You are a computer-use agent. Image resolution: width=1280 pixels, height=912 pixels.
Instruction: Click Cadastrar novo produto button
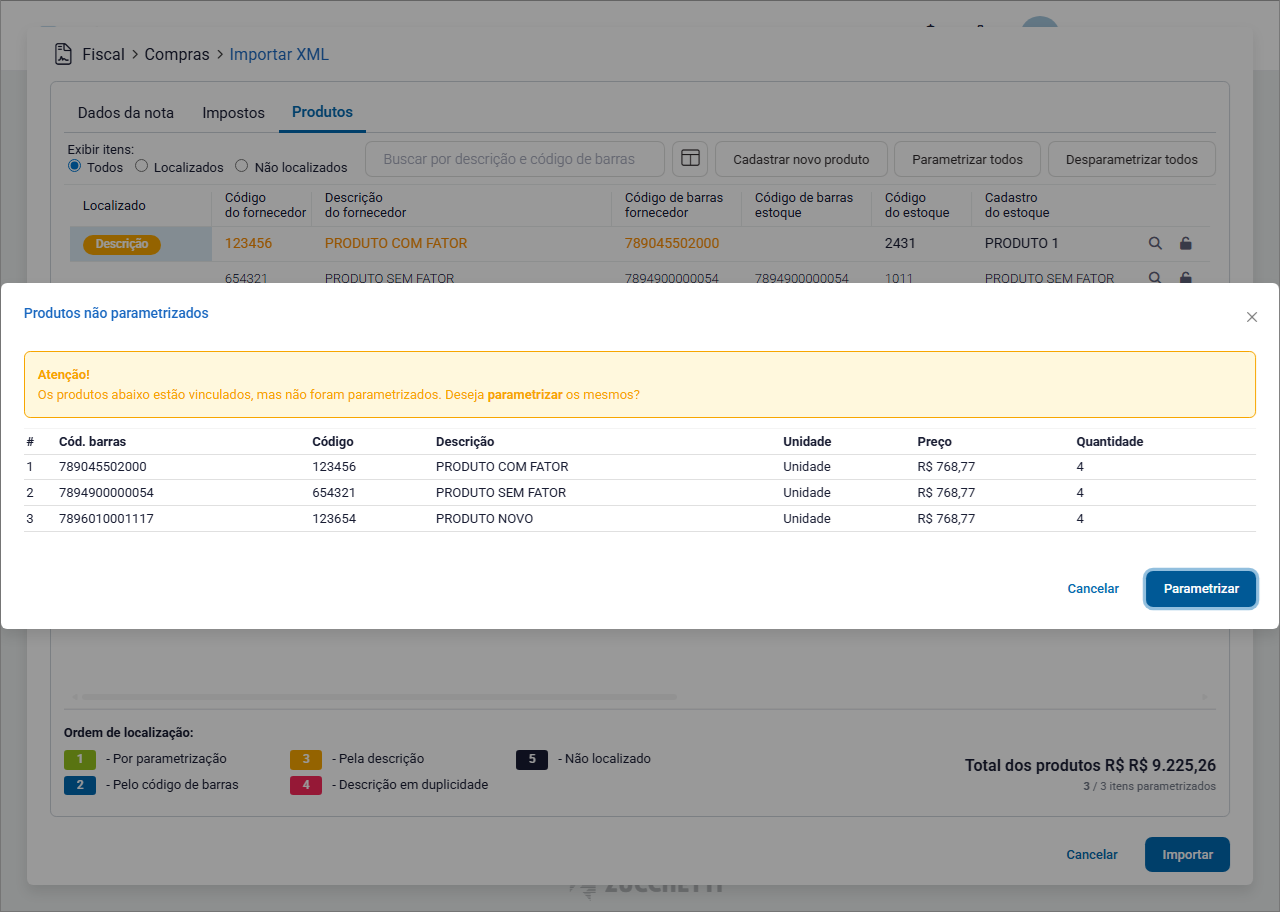tap(801, 159)
